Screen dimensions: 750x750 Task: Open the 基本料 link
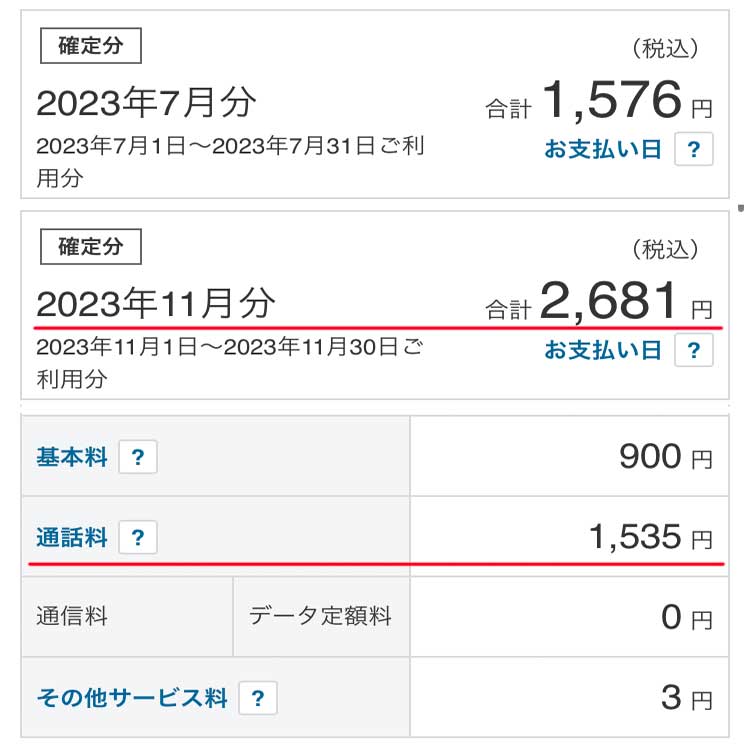pyautogui.click(x=72, y=457)
